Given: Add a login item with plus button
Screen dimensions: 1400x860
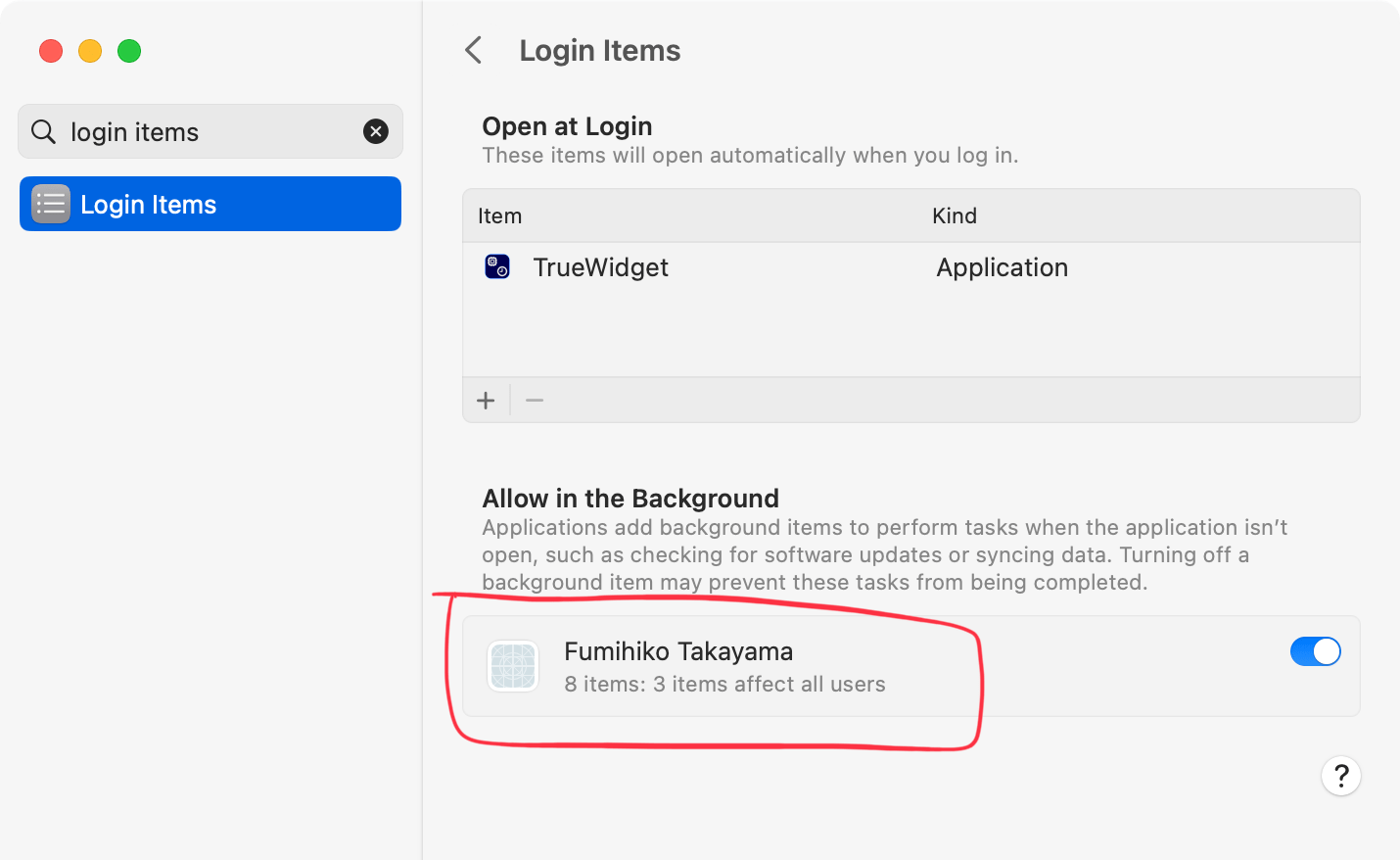Looking at the screenshot, I should click(486, 401).
